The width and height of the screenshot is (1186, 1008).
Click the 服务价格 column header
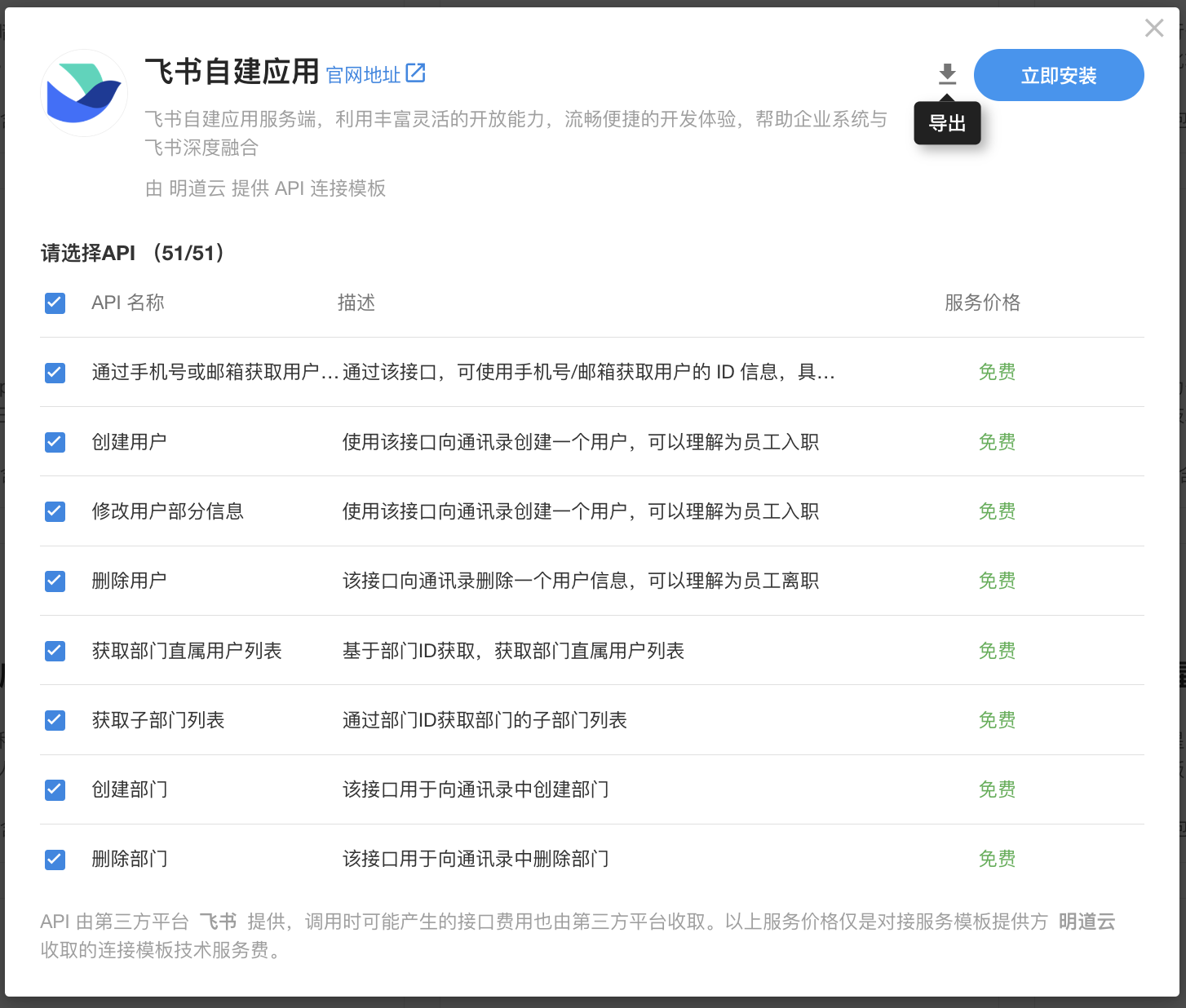982,303
